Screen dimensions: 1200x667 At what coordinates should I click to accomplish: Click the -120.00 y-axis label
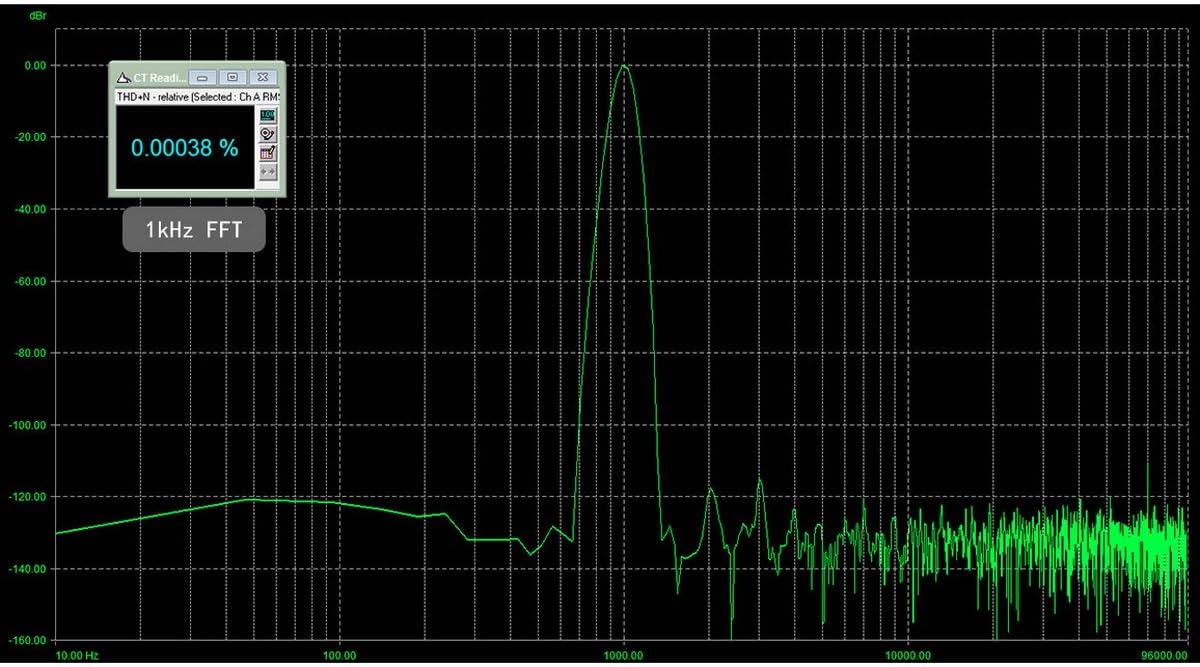(x=27, y=497)
